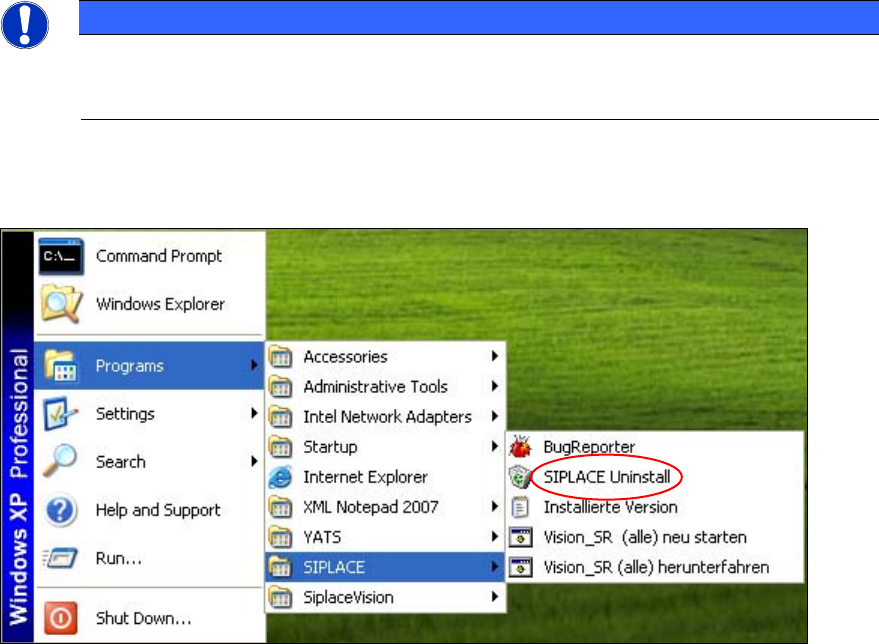
Task: Open Help and Support label
Action: (158, 511)
